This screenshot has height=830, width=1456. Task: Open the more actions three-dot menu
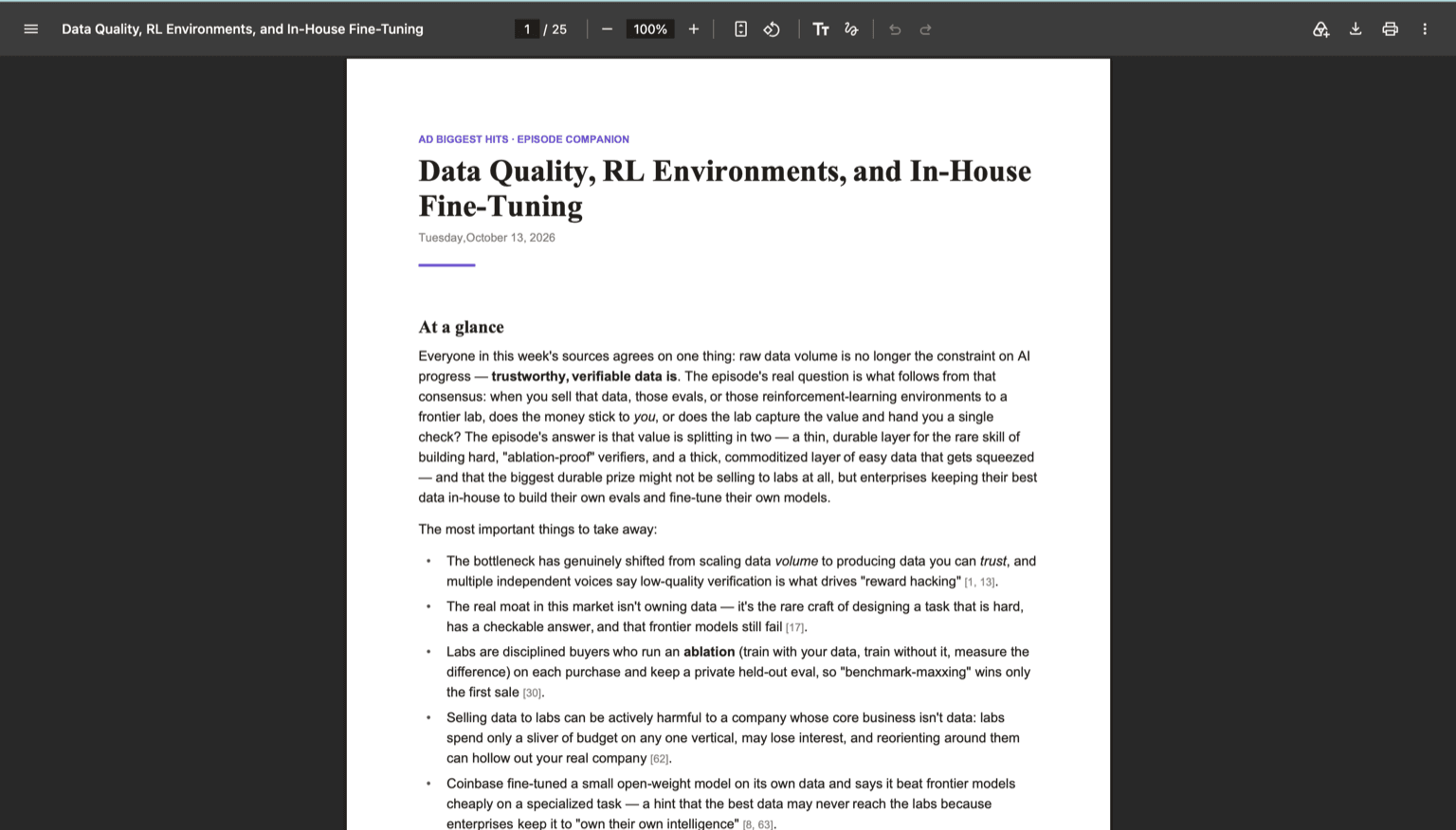pos(1425,29)
